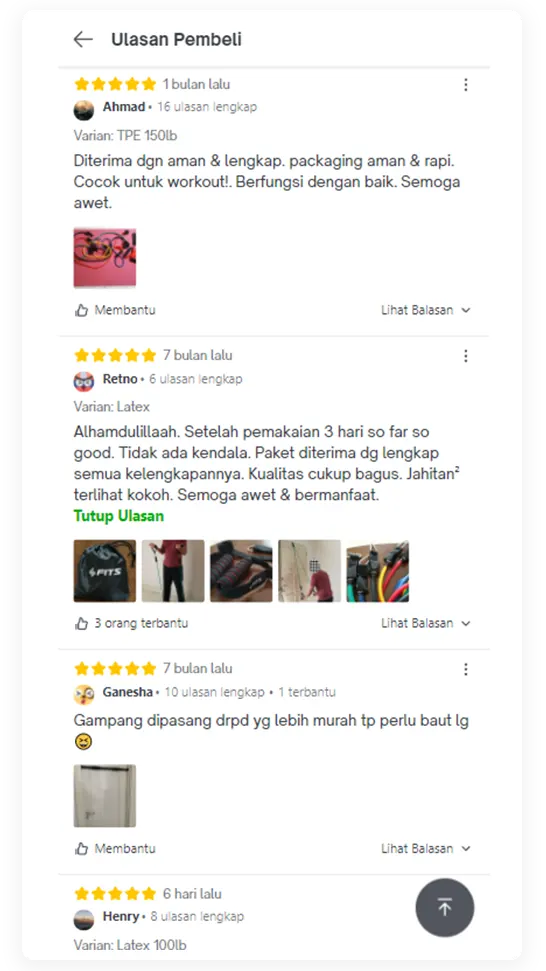This screenshot has height=971, width=546.
Task: Click Henry's profile avatar
Action: click(84, 920)
